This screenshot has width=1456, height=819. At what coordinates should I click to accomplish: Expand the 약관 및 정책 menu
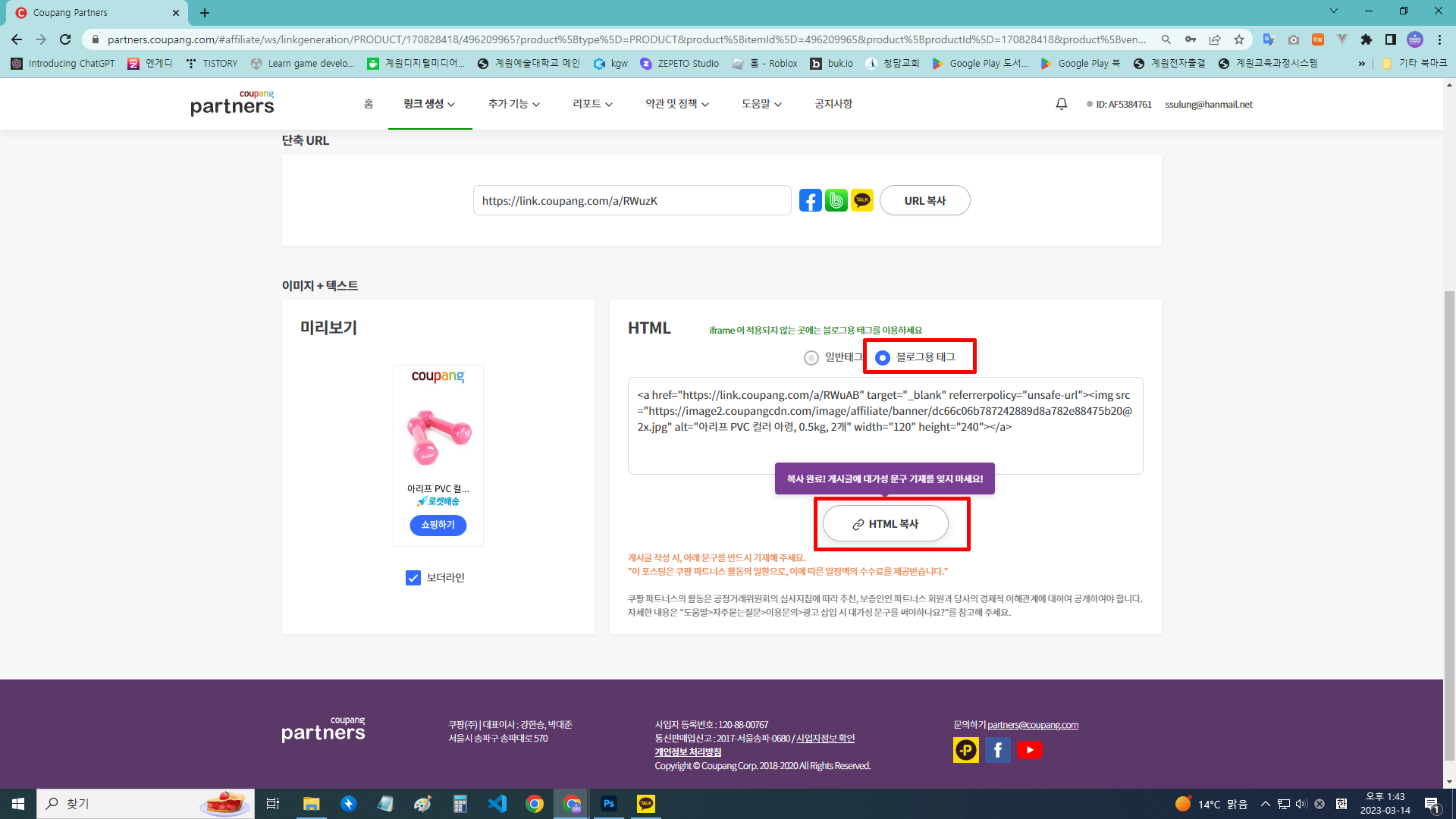click(677, 104)
